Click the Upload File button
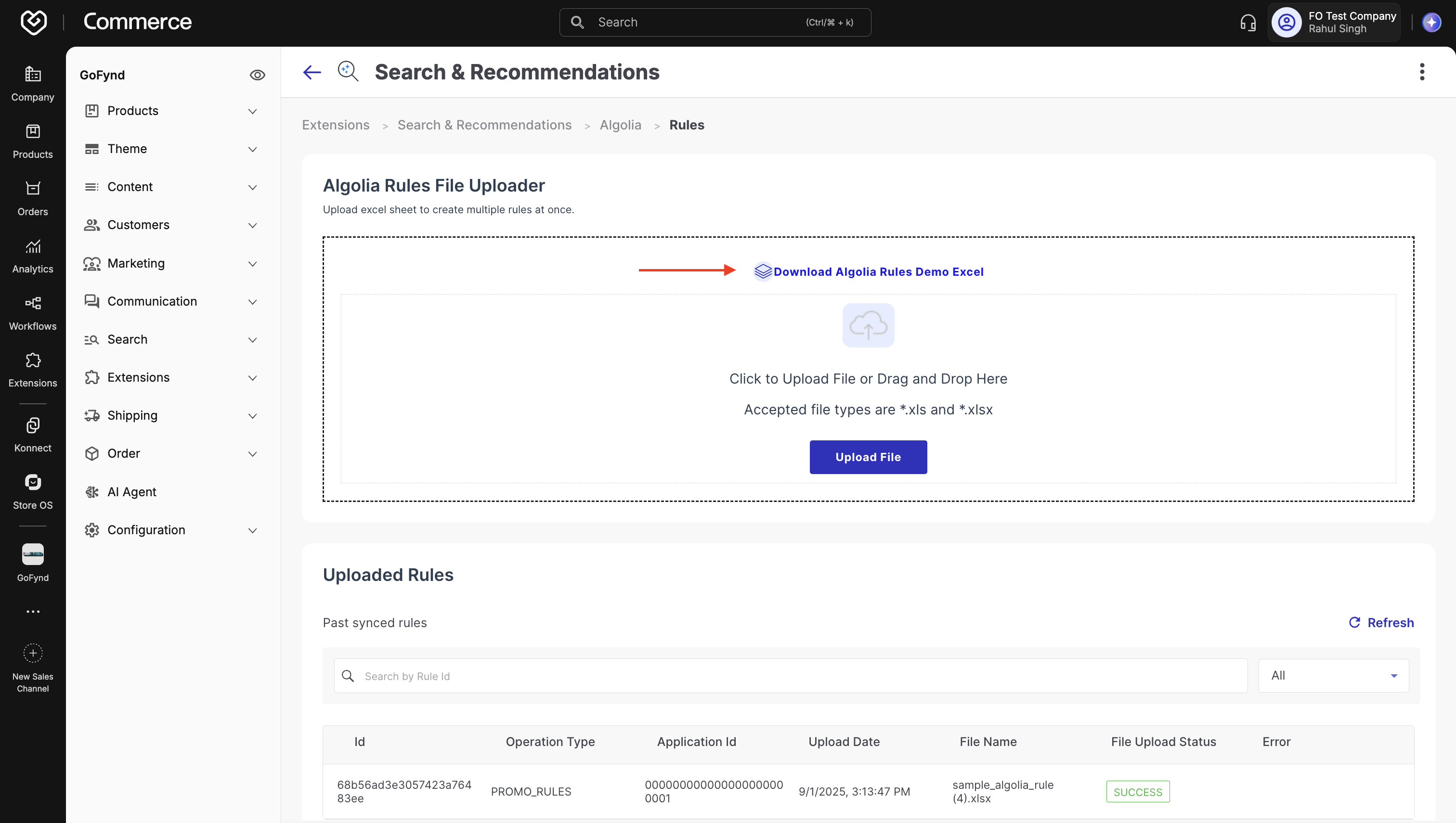The width and height of the screenshot is (1456, 823). (868, 457)
